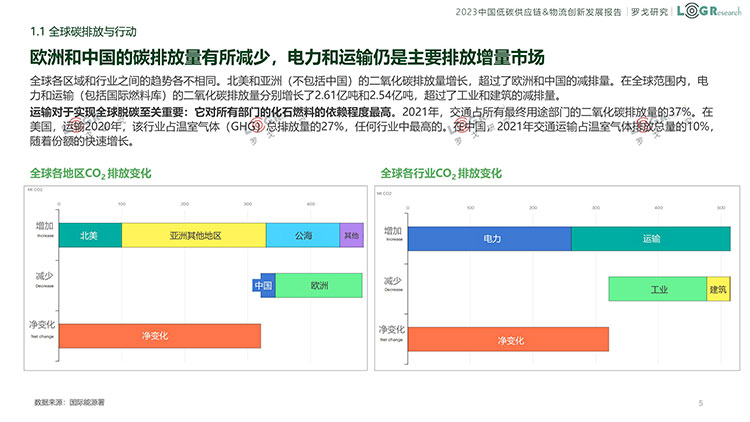Click the page number 5
The height and width of the screenshot is (422, 750).
pos(700,403)
